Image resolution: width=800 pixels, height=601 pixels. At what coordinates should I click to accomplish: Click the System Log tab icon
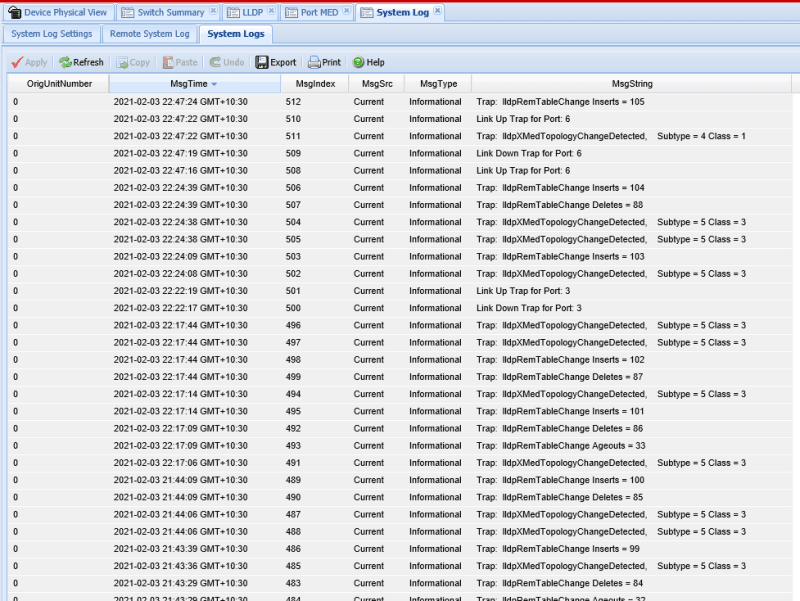point(366,12)
